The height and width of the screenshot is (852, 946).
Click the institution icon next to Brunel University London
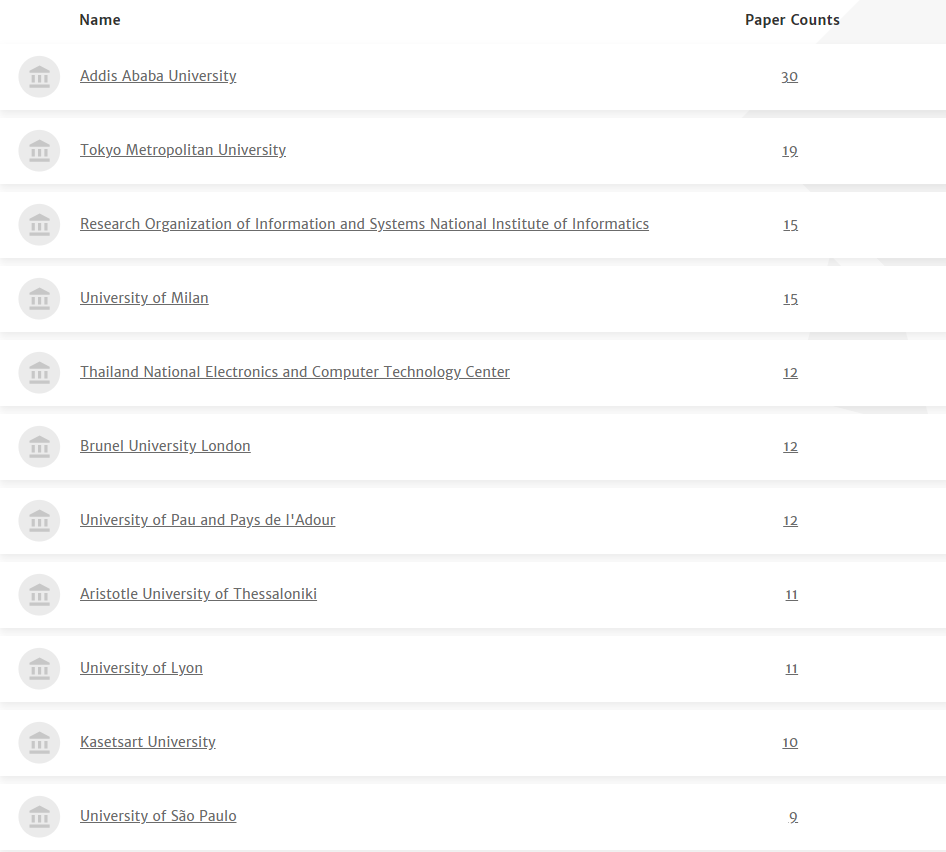(39, 447)
